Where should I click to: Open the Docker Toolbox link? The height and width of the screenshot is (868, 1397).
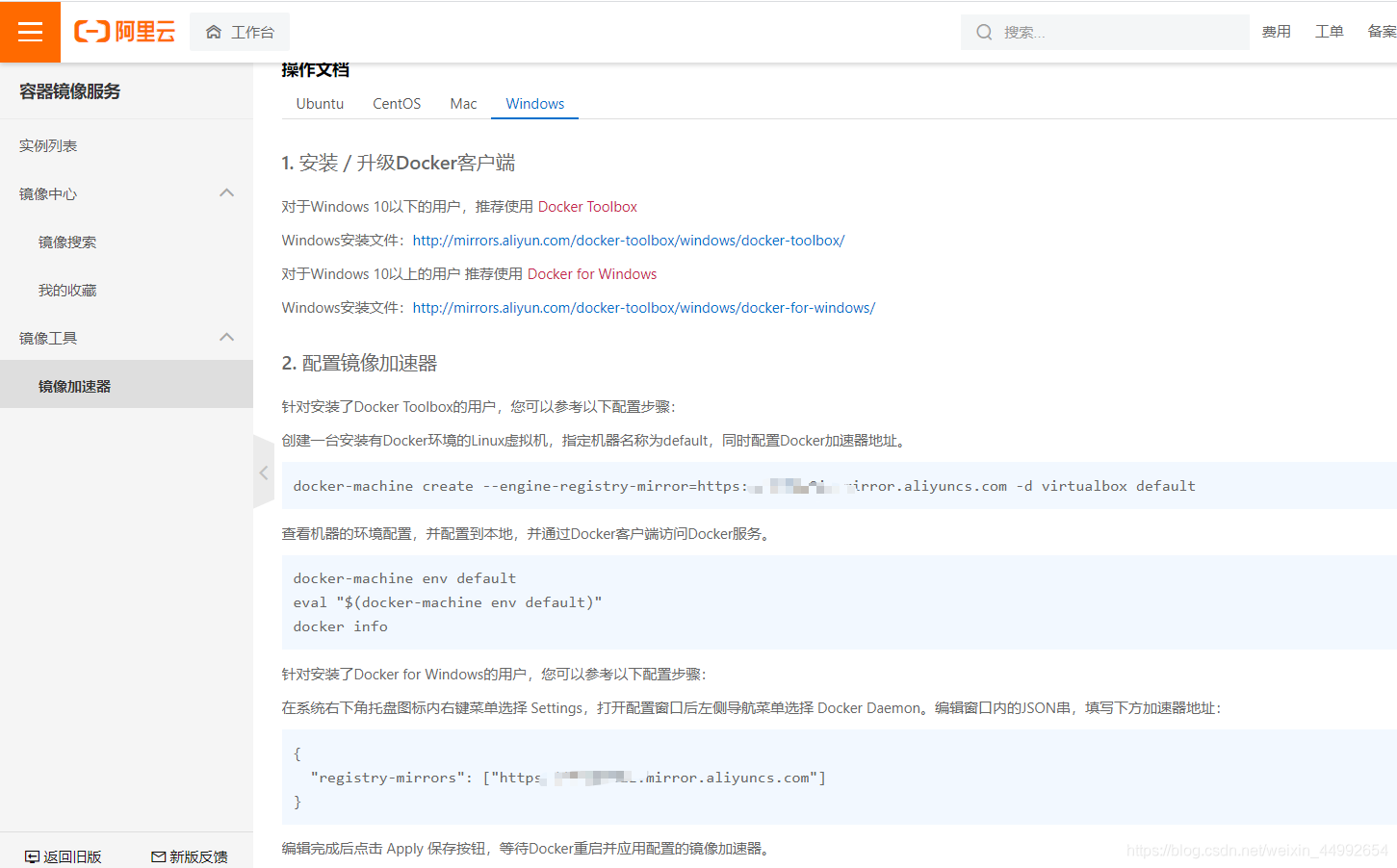coord(587,207)
